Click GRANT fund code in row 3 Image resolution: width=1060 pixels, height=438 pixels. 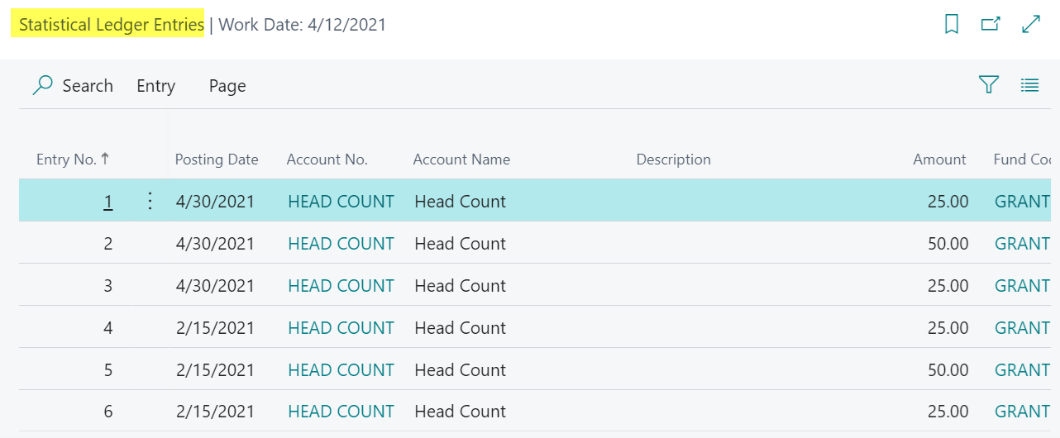point(1021,286)
